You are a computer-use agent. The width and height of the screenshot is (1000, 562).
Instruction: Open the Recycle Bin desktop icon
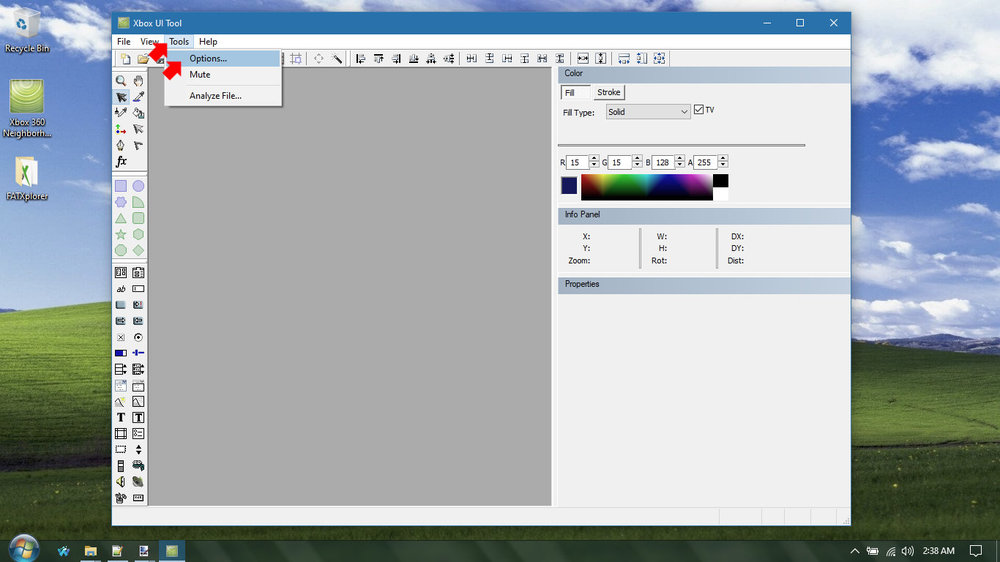coord(27,30)
